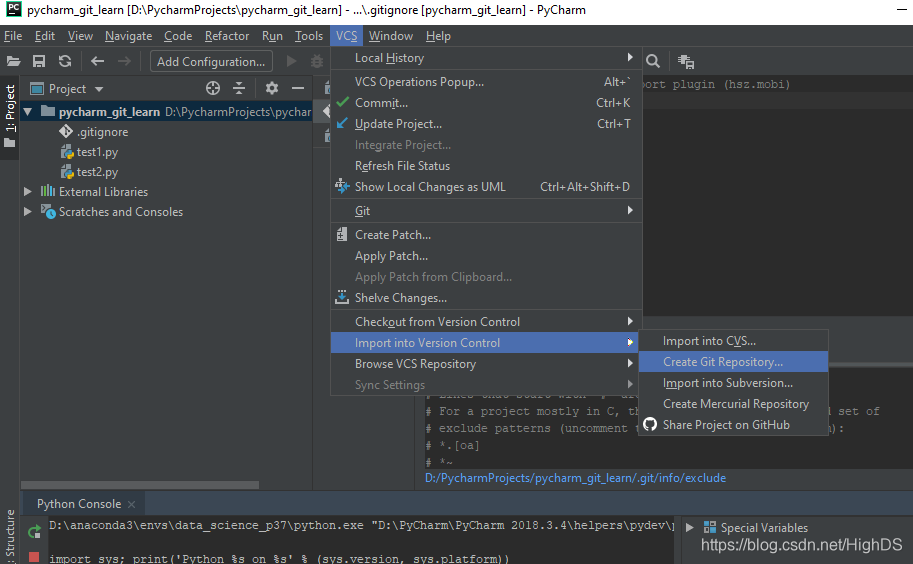
Task: Expand External Libraries node
Action: pyautogui.click(x=27, y=191)
